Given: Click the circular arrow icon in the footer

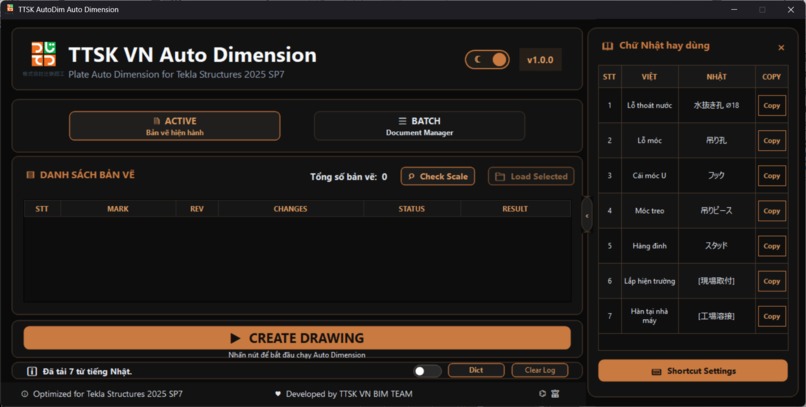Looking at the screenshot, I should tap(542, 394).
